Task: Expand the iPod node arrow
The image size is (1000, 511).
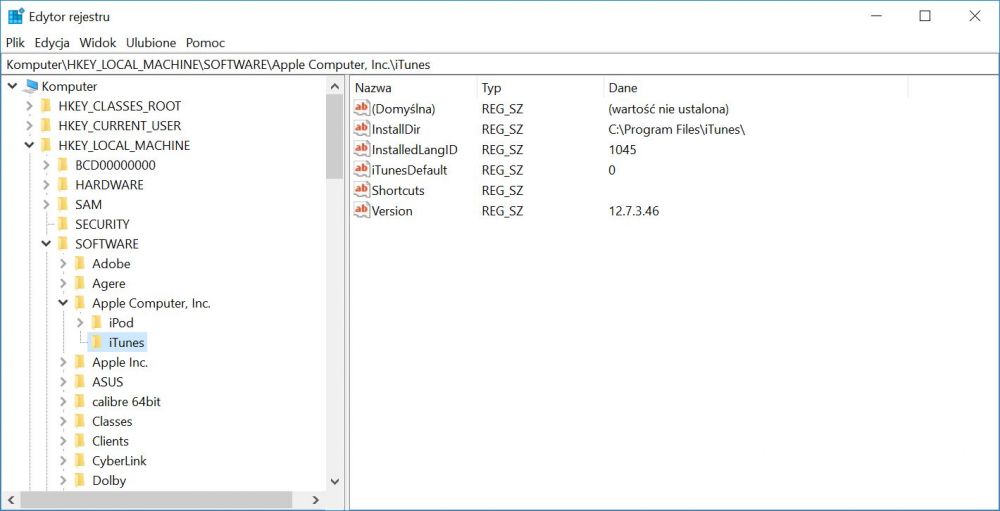Action: pyautogui.click(x=80, y=323)
